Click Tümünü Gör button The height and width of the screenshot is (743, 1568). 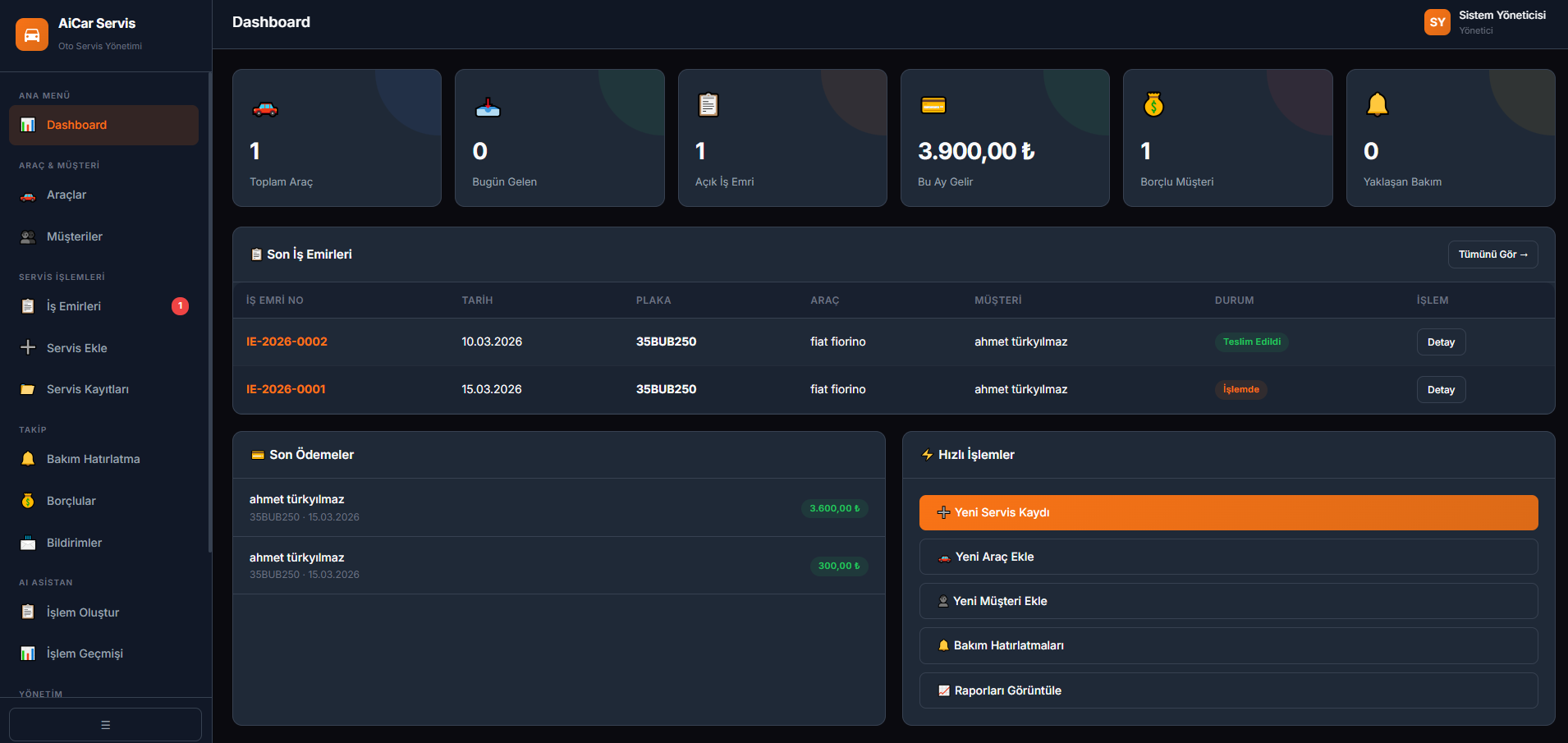click(x=1492, y=255)
